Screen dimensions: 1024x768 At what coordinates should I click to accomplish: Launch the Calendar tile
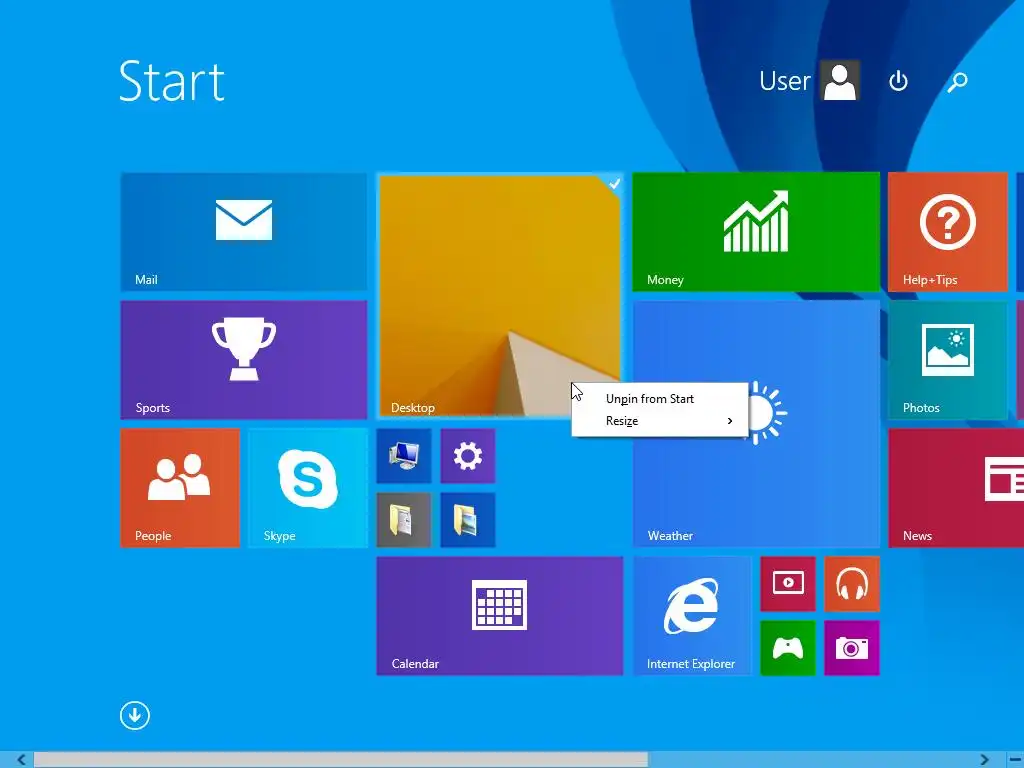(500, 615)
